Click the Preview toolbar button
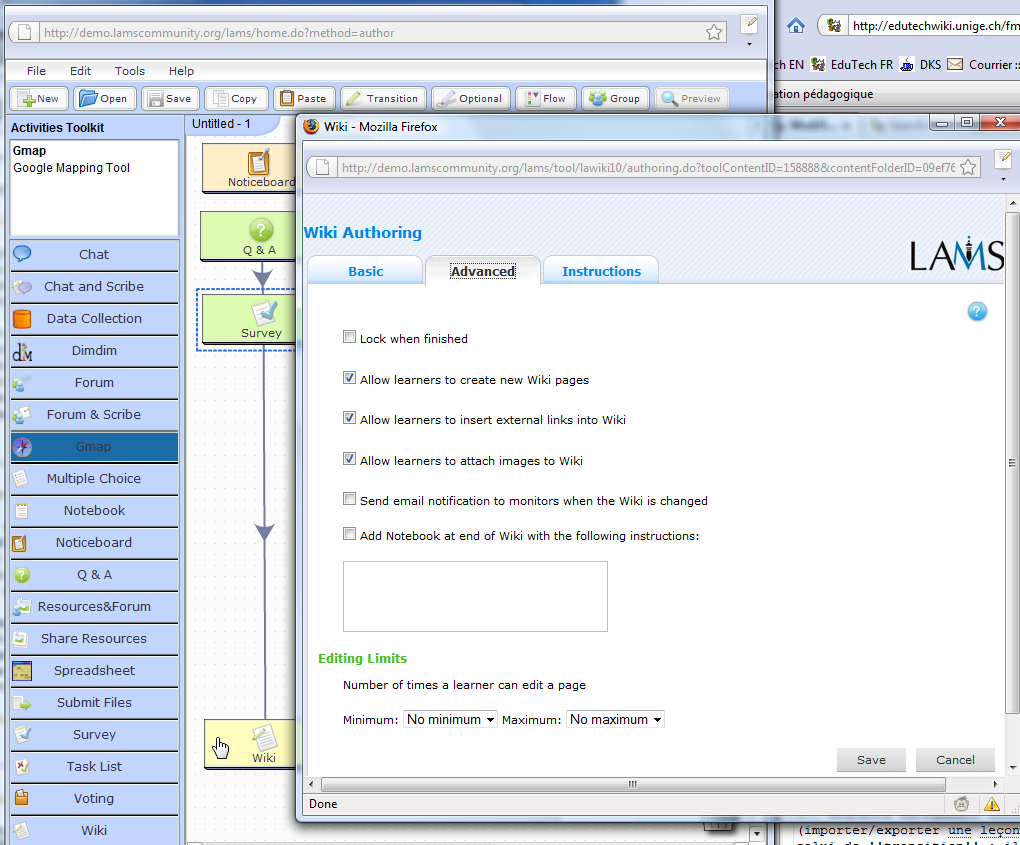This screenshot has width=1020, height=845. (x=691, y=98)
